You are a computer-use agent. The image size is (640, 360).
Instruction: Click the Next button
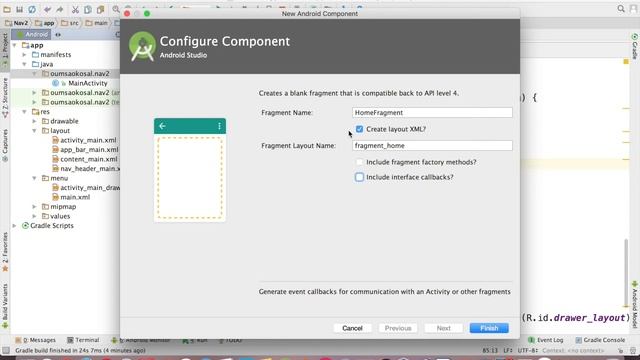[x=444, y=328]
